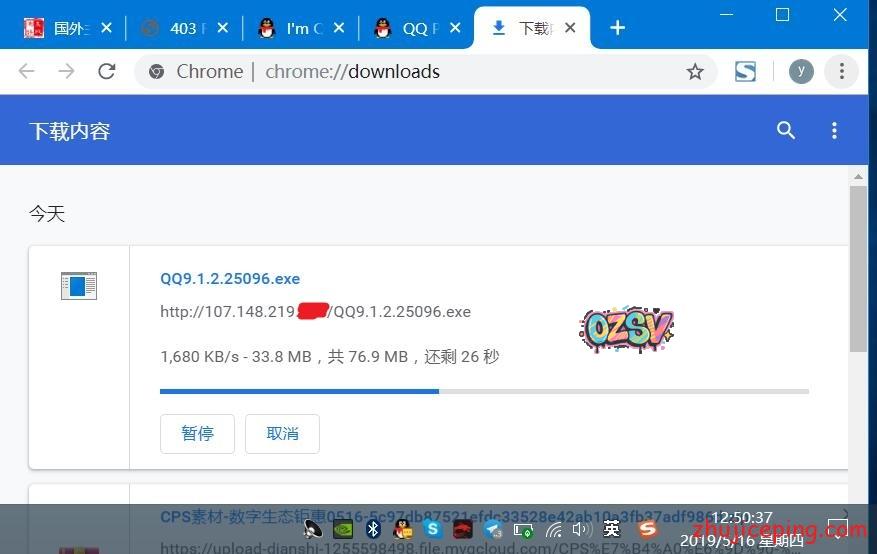Open the downloads page three-dot menu

[834, 130]
